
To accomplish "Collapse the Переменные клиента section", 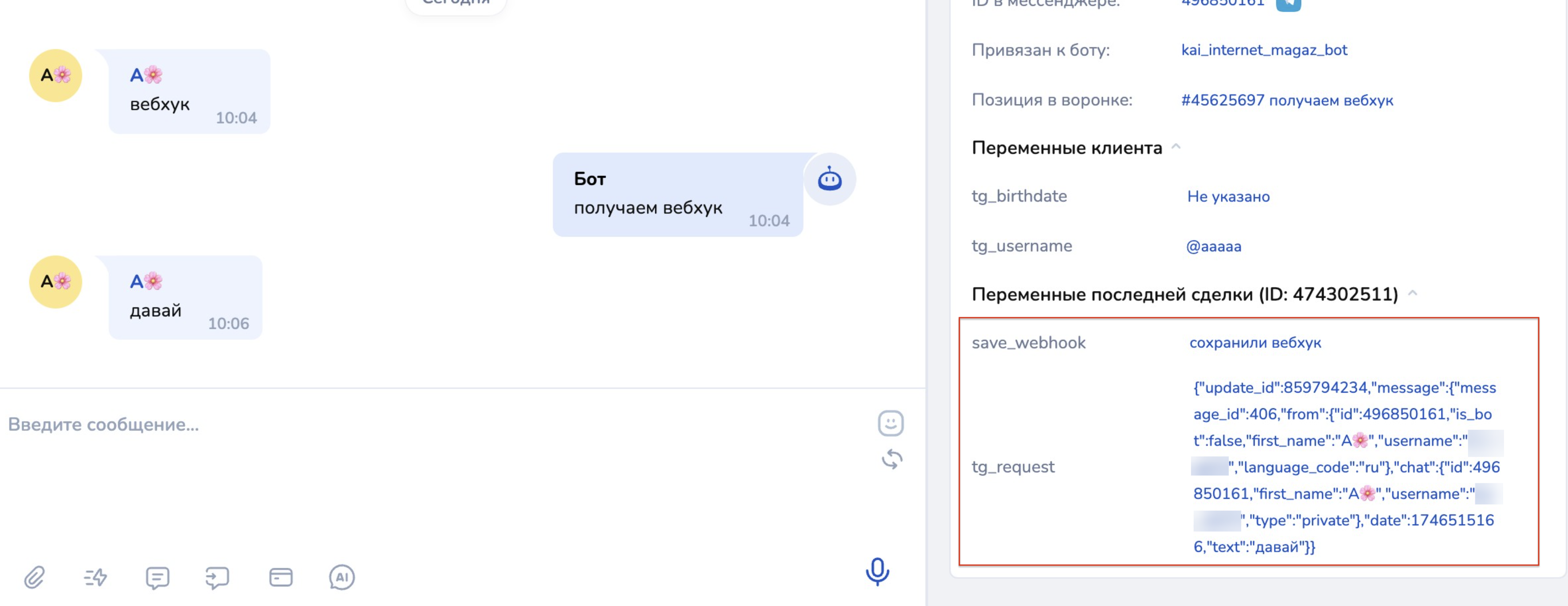I will coord(1176,147).
